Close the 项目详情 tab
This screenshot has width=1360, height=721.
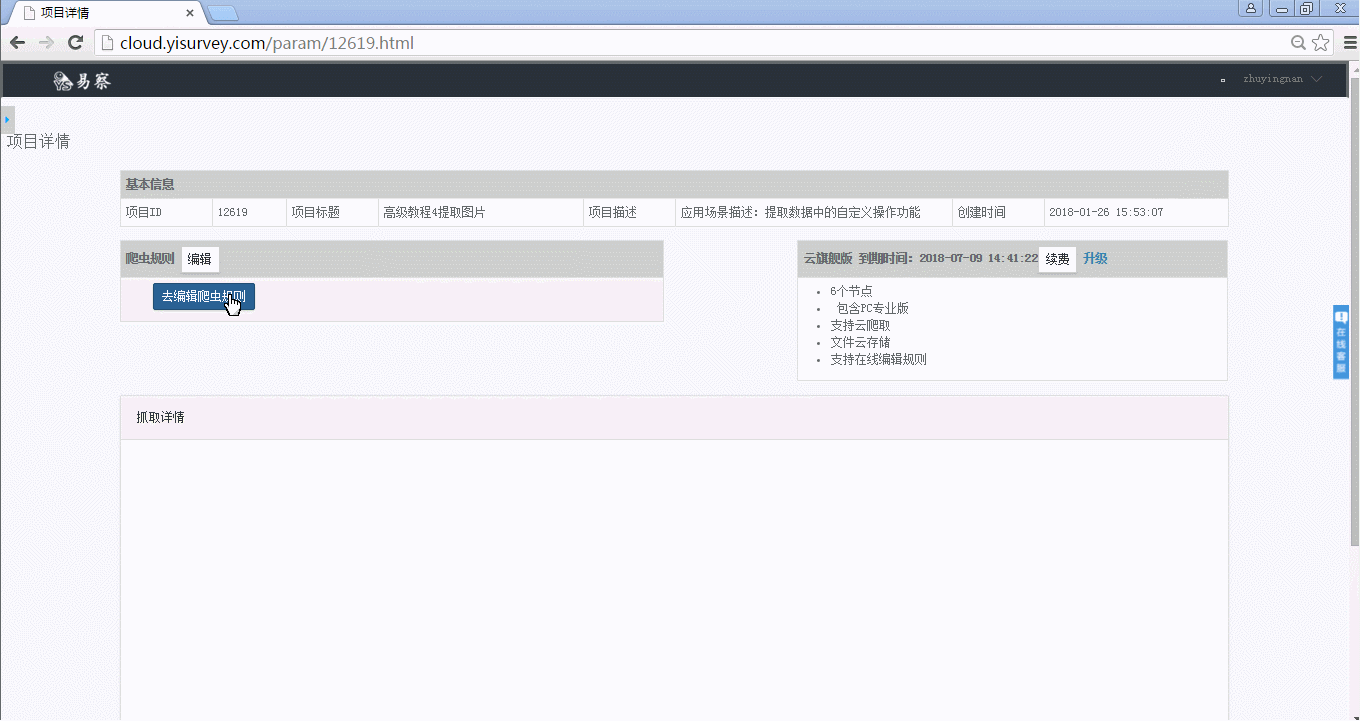[190, 13]
